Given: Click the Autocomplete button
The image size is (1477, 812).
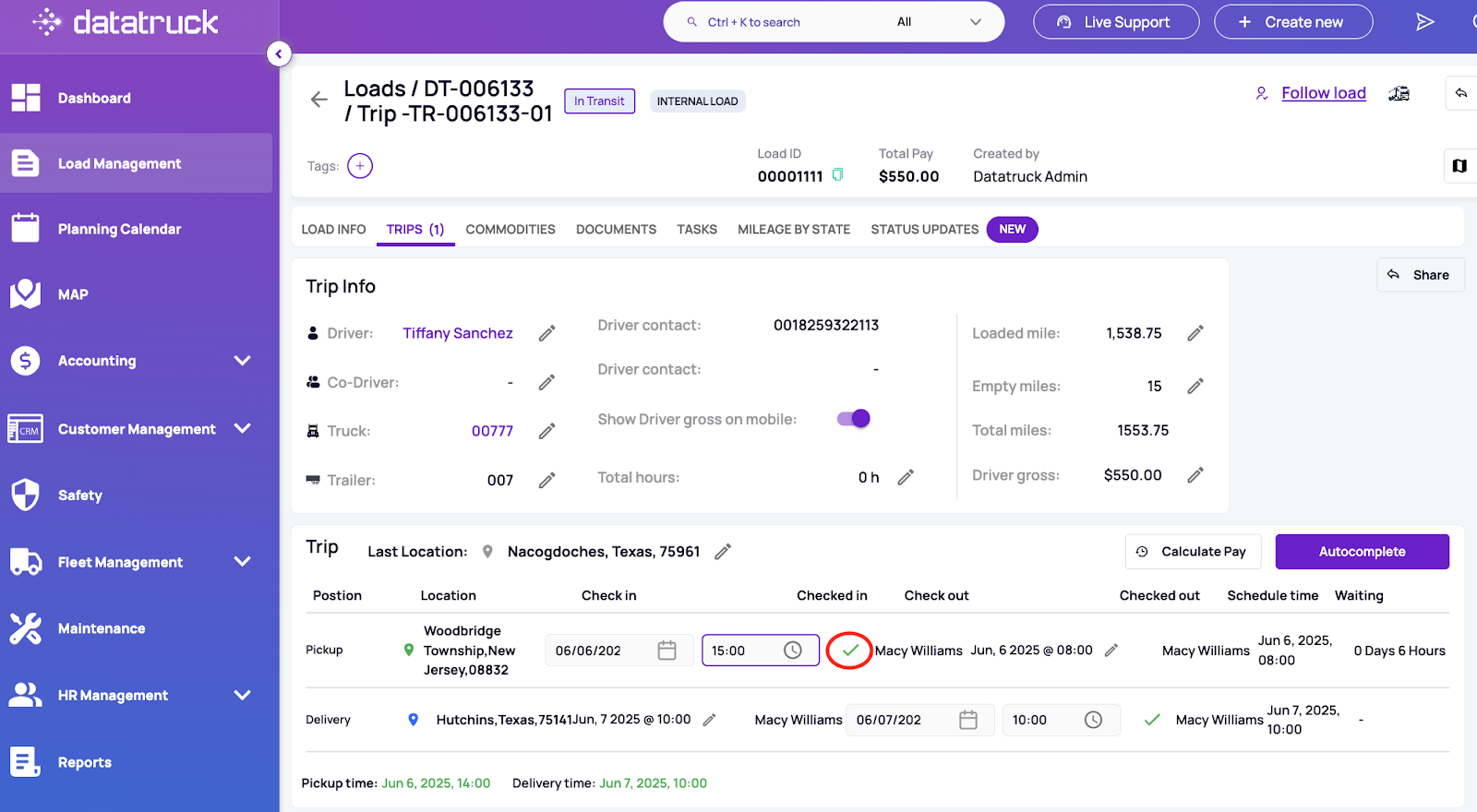Looking at the screenshot, I should coord(1363,552).
